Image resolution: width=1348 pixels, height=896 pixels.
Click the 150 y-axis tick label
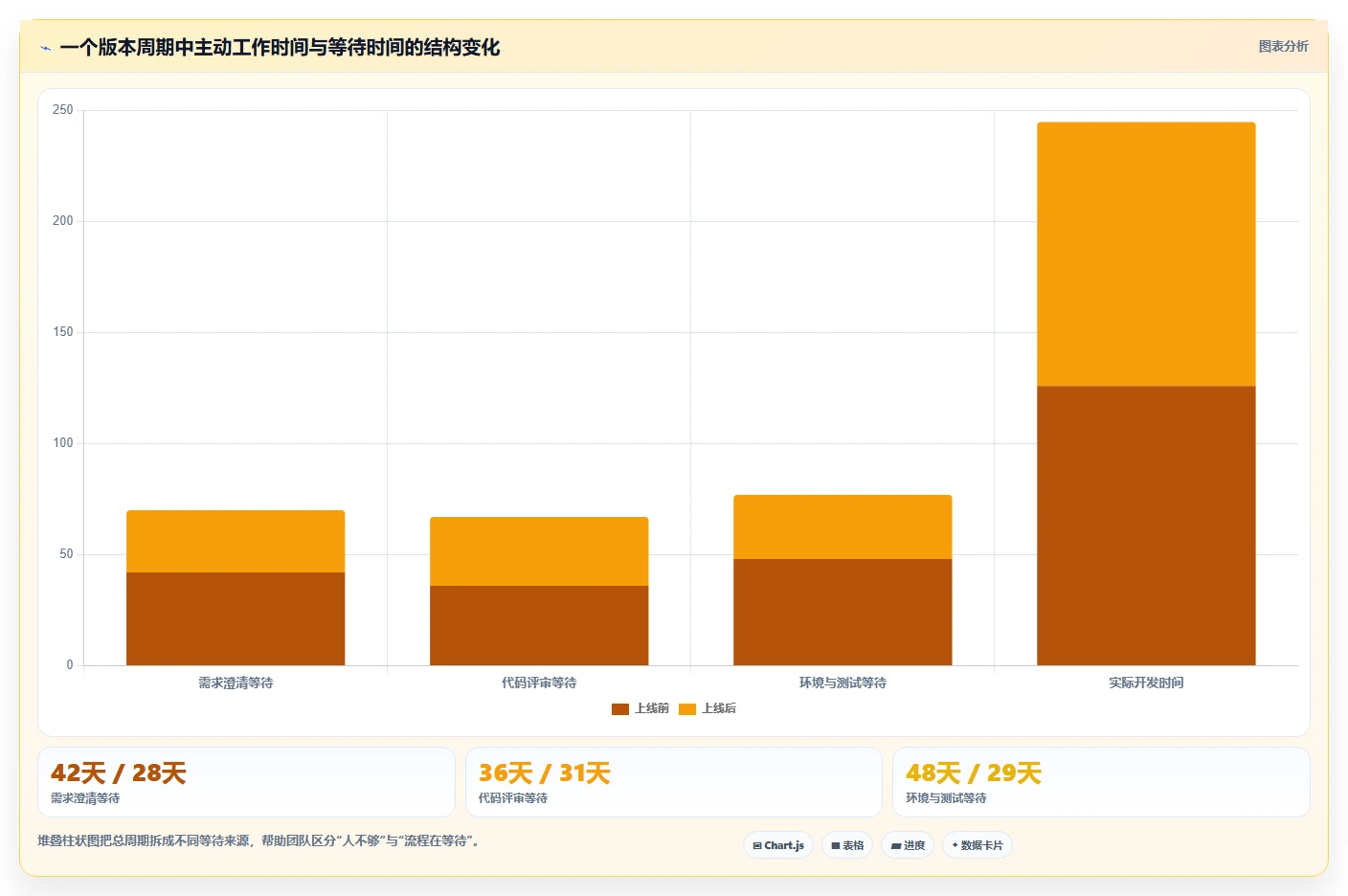62,332
